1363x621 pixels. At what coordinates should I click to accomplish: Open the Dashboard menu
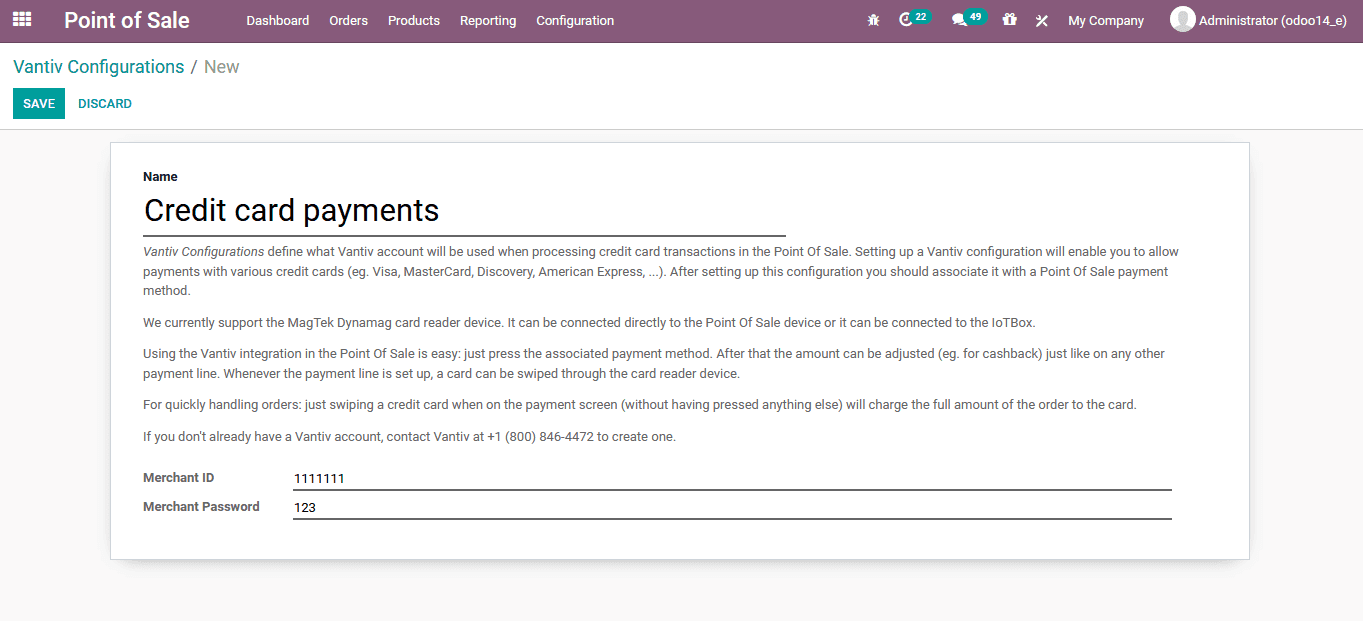(277, 20)
